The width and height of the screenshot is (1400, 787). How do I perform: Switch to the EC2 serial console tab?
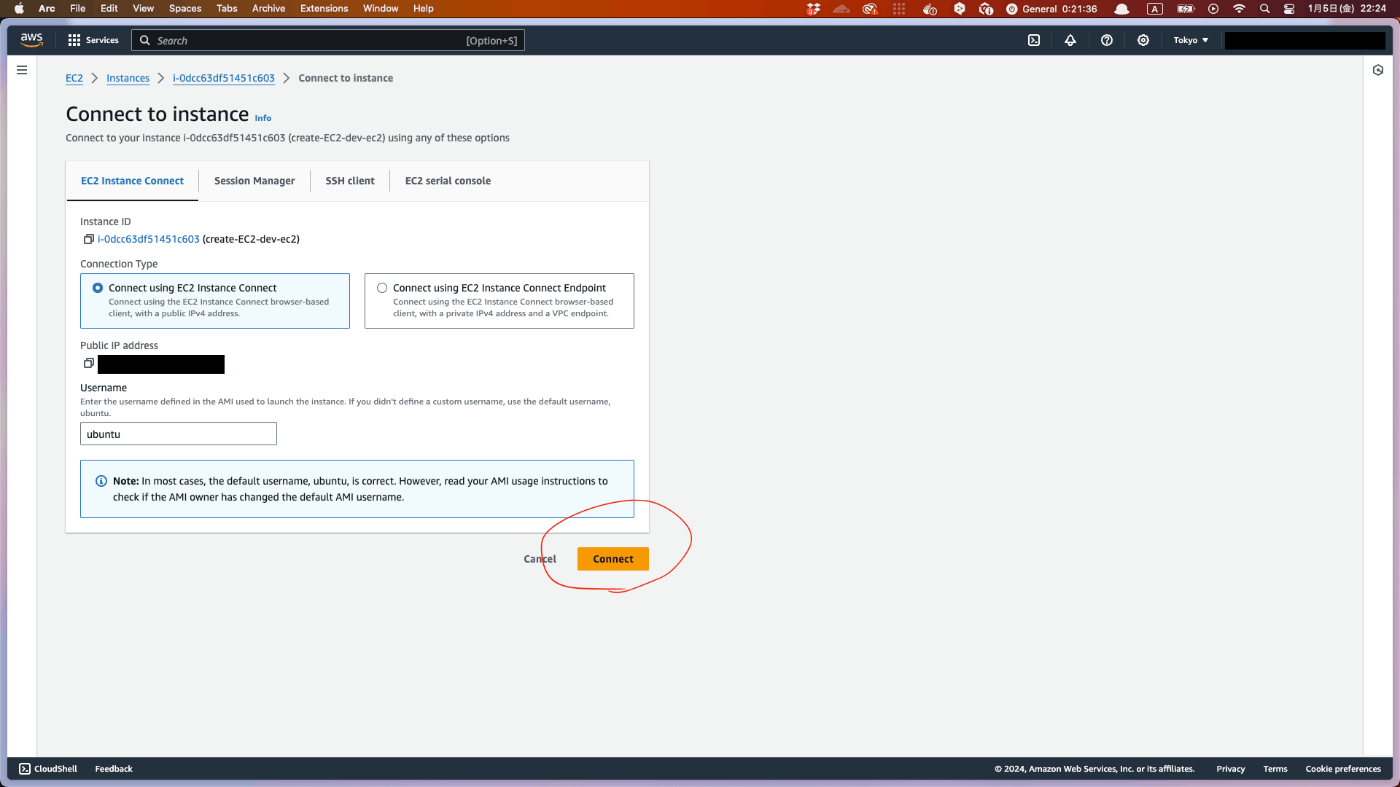pos(447,181)
